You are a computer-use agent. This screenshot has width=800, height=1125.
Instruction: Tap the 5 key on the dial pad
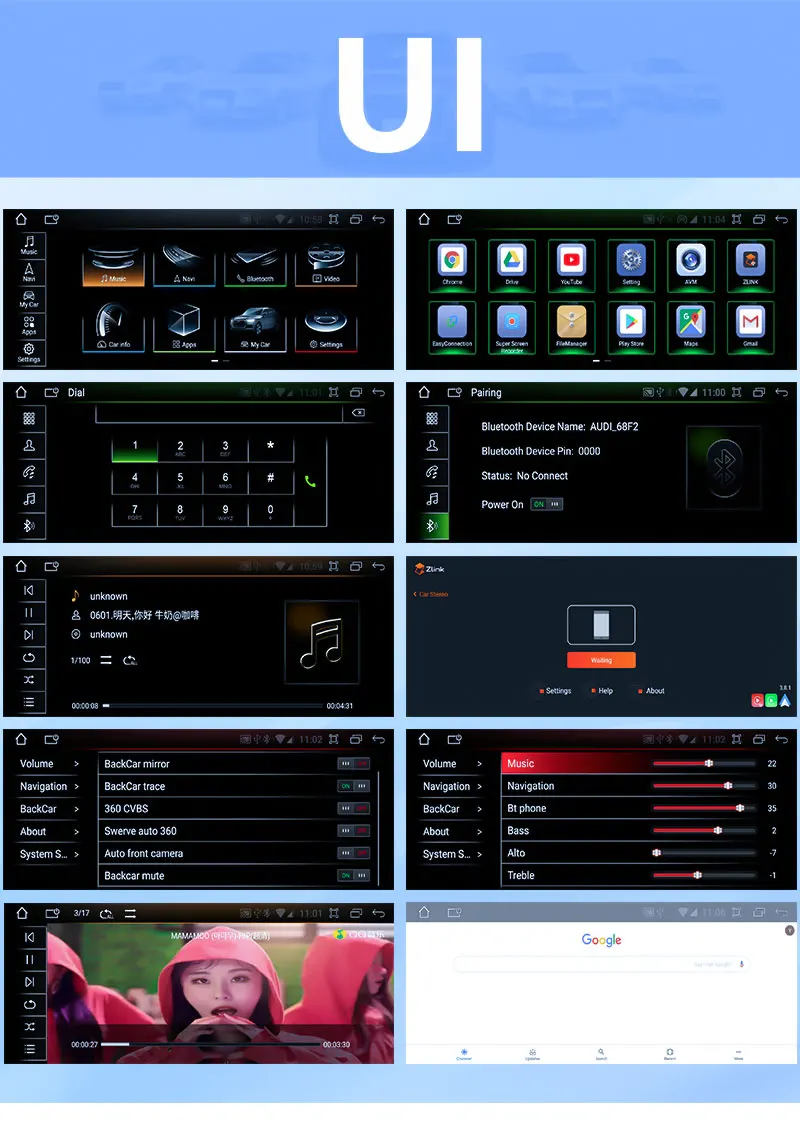click(x=180, y=480)
